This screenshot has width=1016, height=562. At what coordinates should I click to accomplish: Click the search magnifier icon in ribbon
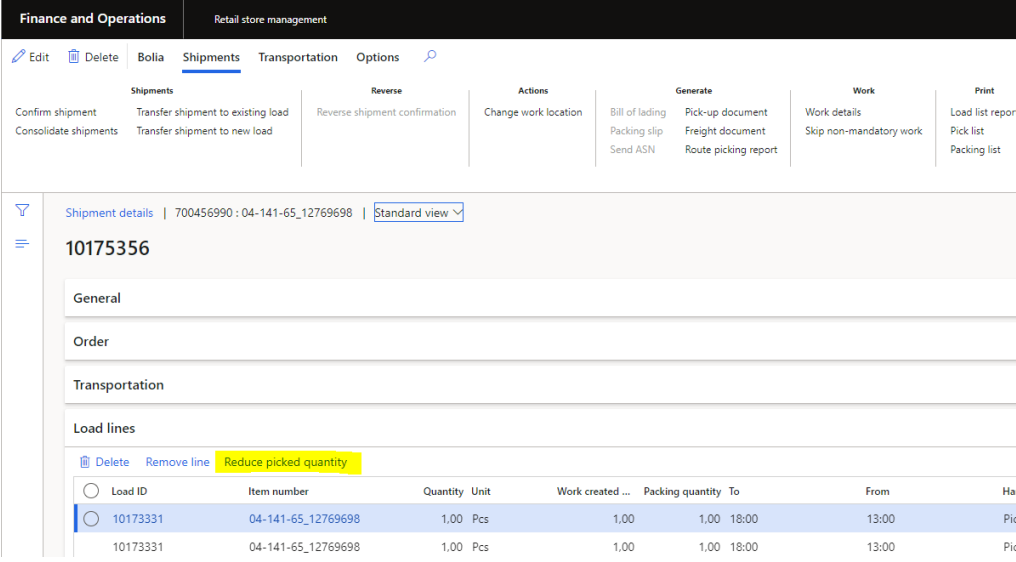(430, 57)
